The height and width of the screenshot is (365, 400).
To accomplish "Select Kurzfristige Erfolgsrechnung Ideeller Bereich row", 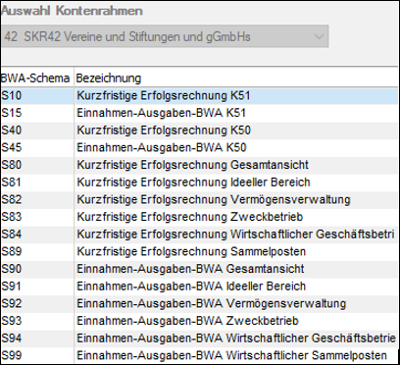I will click(199, 182).
